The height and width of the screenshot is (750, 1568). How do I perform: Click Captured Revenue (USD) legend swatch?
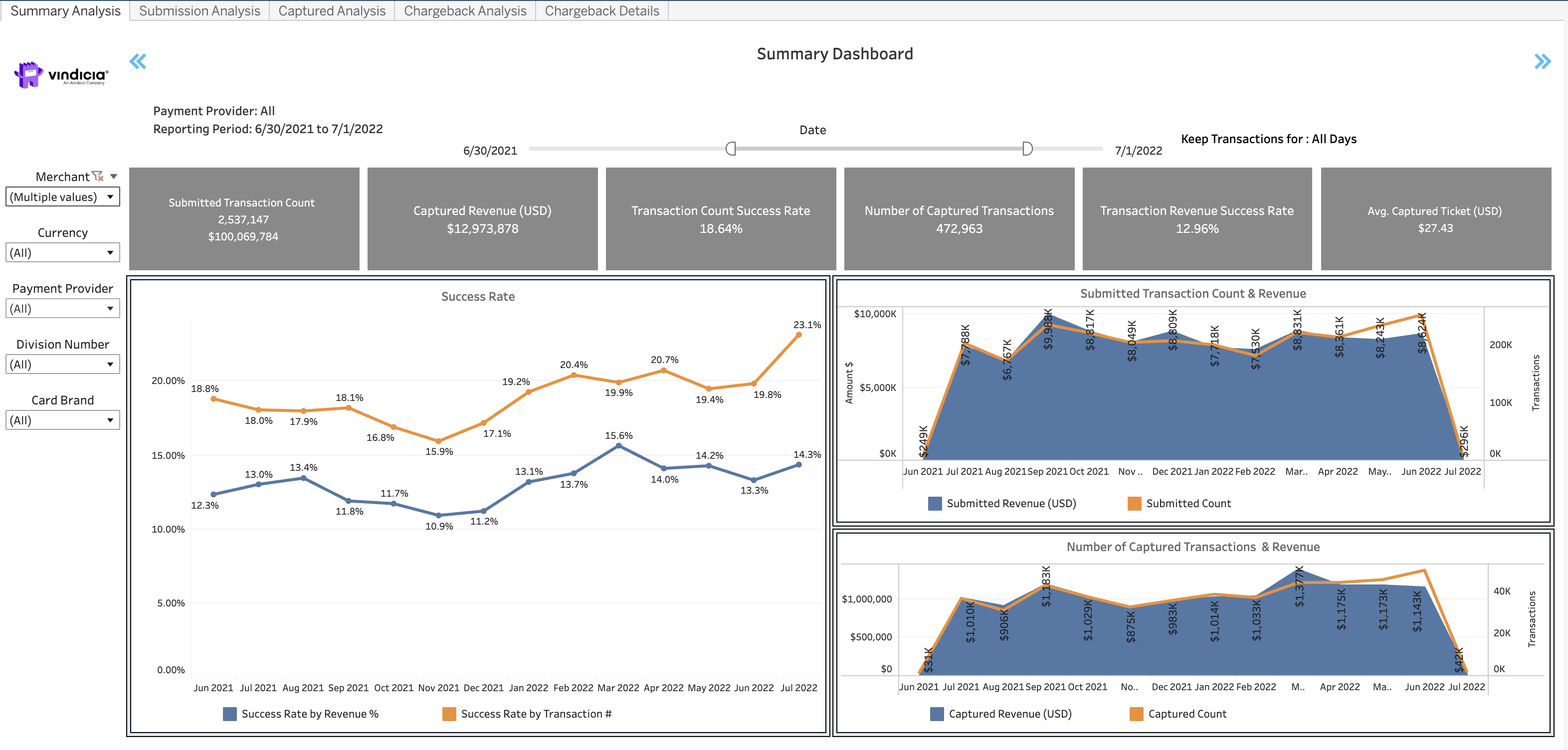click(938, 714)
